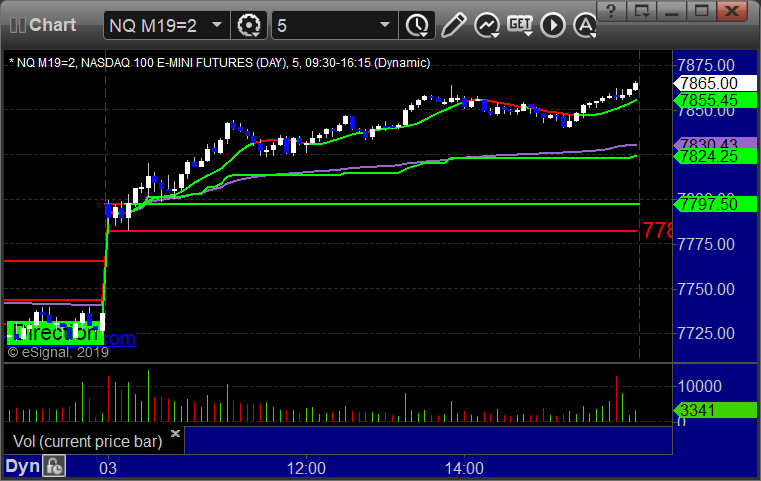Viewport: 761px width, 481px height.
Task: Maximize the chart window
Action: pos(701,11)
